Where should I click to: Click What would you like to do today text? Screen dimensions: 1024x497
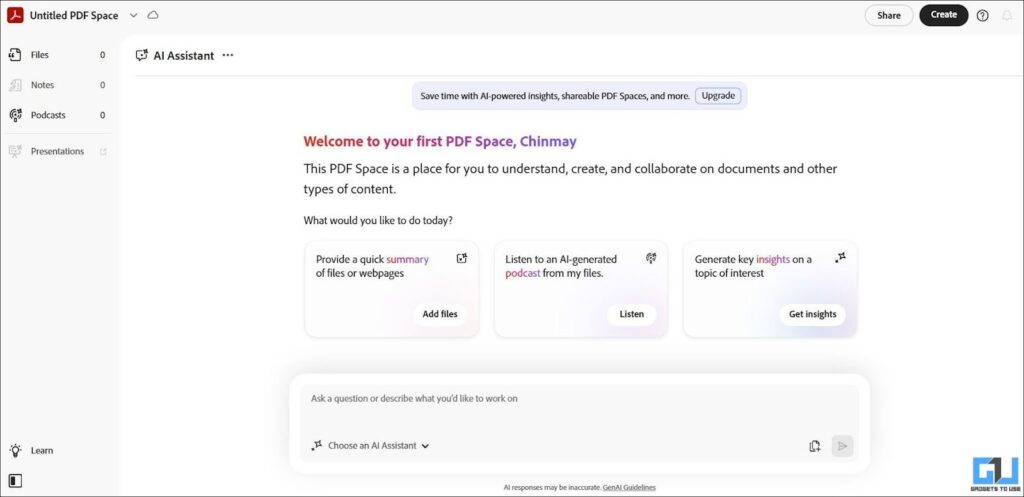coord(378,221)
